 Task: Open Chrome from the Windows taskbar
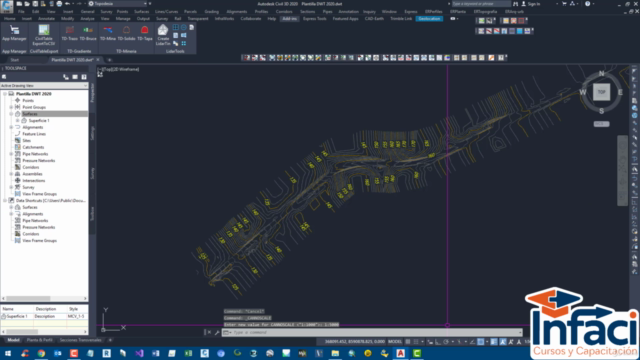[41, 353]
